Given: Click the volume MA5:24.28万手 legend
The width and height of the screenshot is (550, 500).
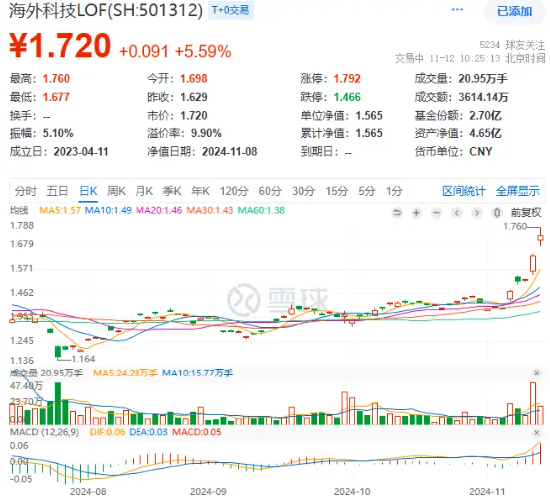Looking at the screenshot, I should pyautogui.click(x=125, y=373).
